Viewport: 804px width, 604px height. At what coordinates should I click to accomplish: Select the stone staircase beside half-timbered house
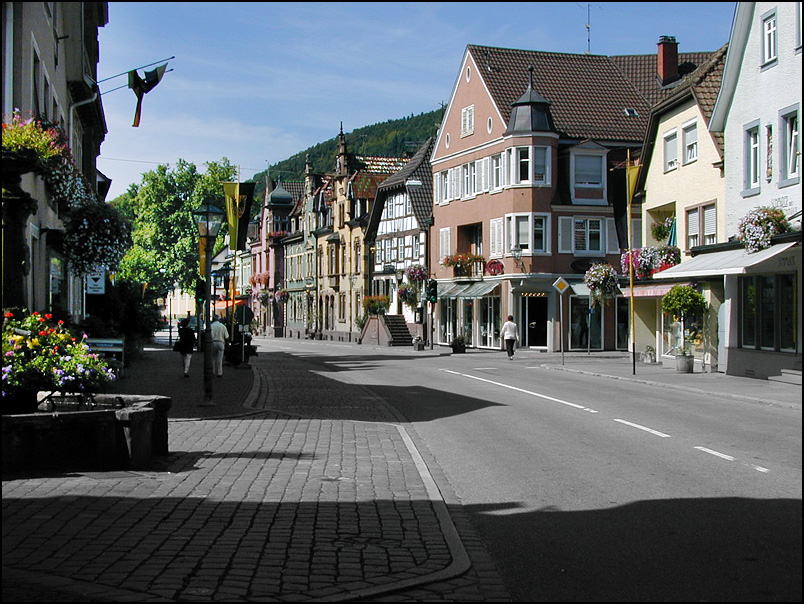point(397,330)
